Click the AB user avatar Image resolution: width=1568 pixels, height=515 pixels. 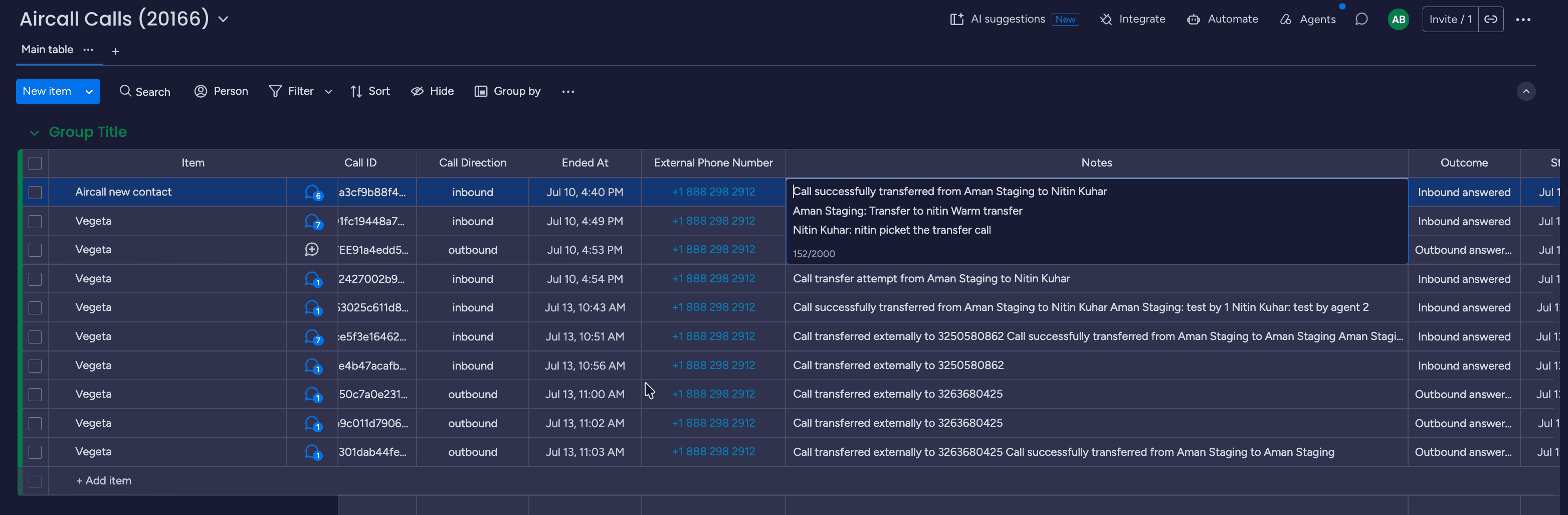1398,20
